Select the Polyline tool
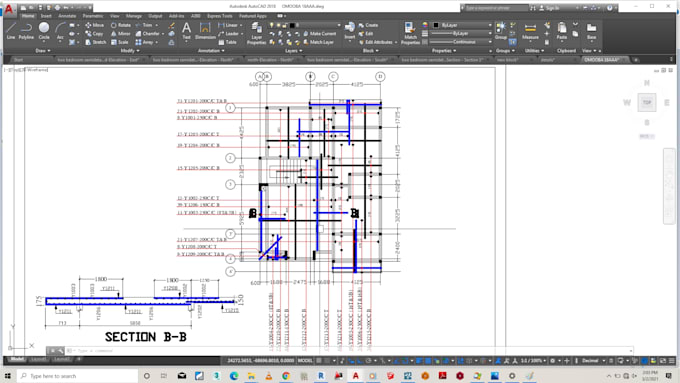Image resolution: width=680 pixels, height=383 pixels. (x=26, y=31)
